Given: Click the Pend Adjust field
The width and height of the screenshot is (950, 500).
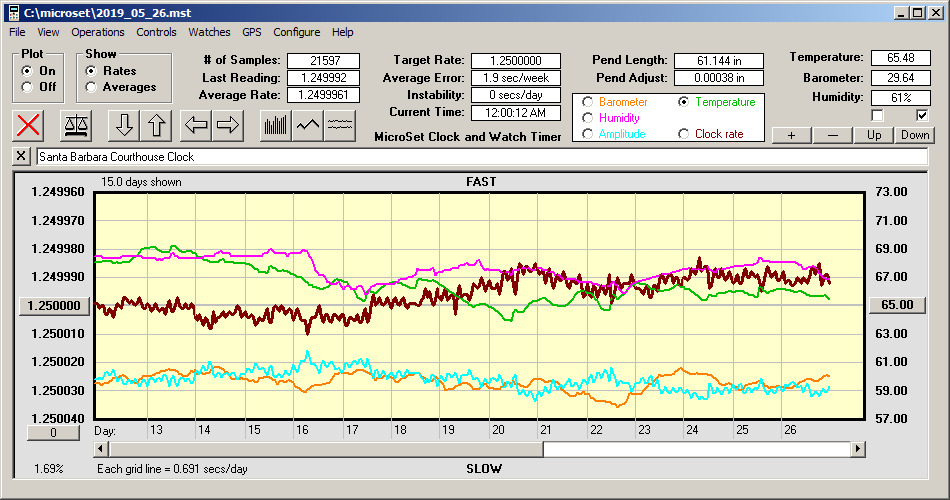Looking at the screenshot, I should [719, 78].
